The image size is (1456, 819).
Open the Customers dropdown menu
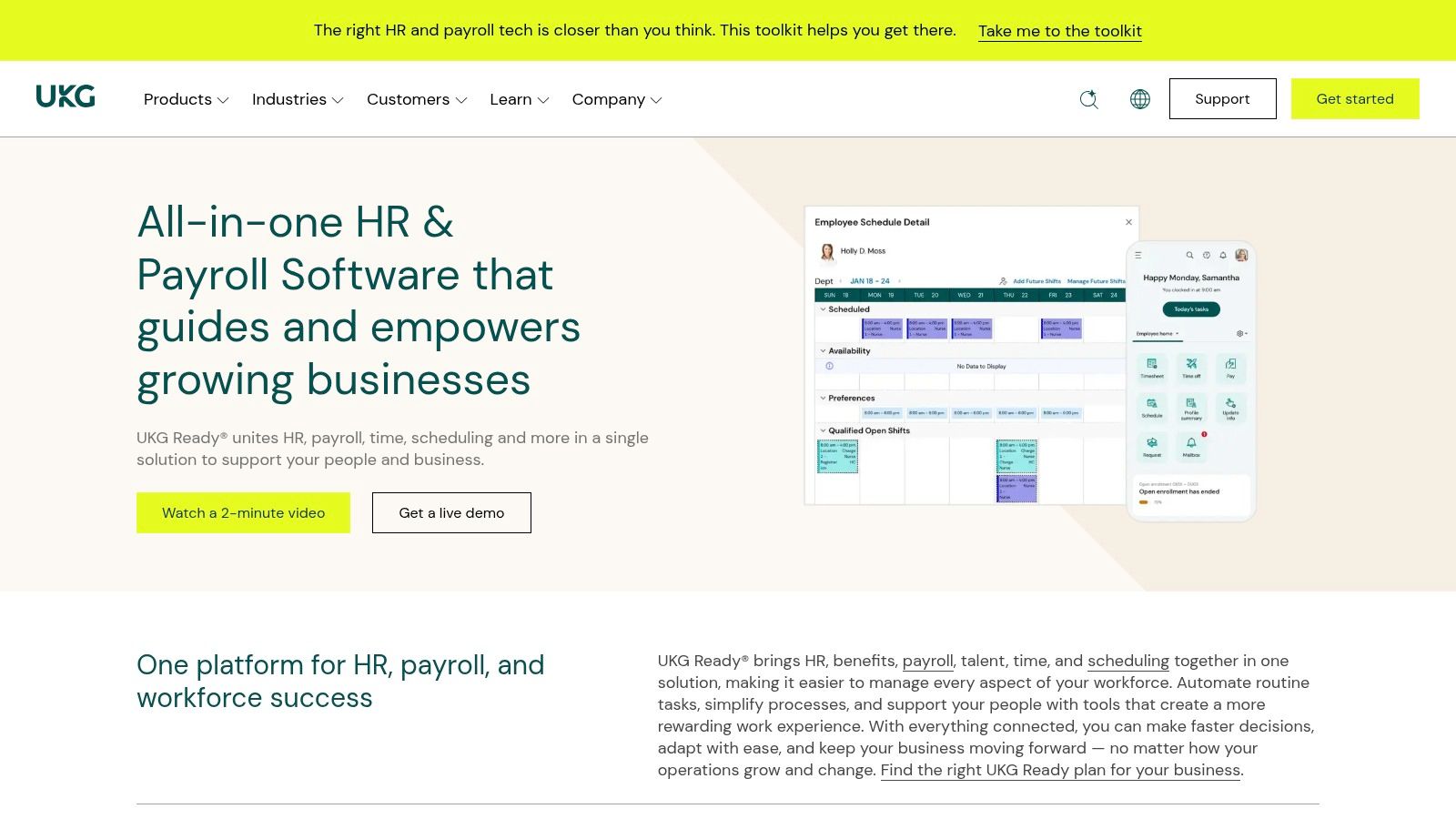tap(417, 99)
